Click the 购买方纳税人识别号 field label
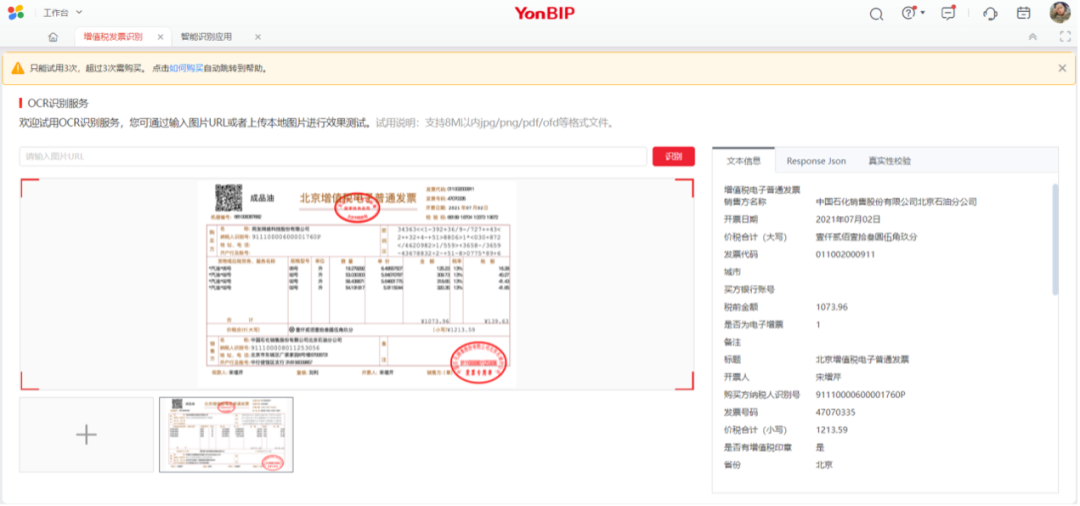1080x506 pixels. [x=762, y=394]
